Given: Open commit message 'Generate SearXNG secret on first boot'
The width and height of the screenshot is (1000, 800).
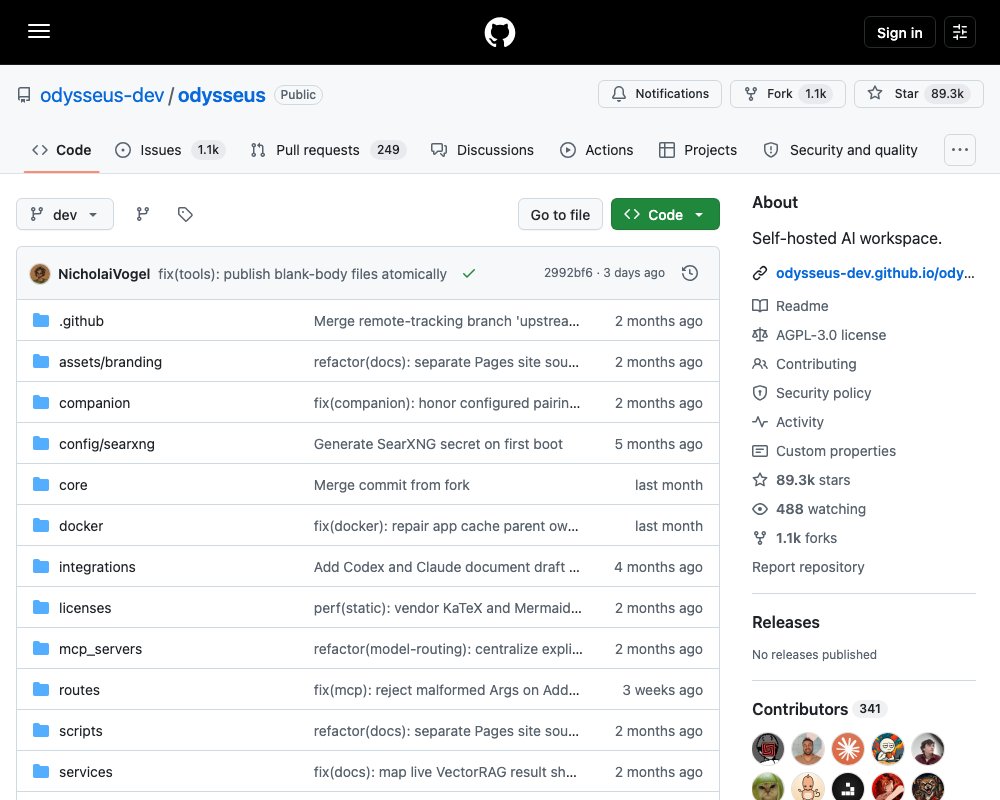Looking at the screenshot, I should coord(438,444).
